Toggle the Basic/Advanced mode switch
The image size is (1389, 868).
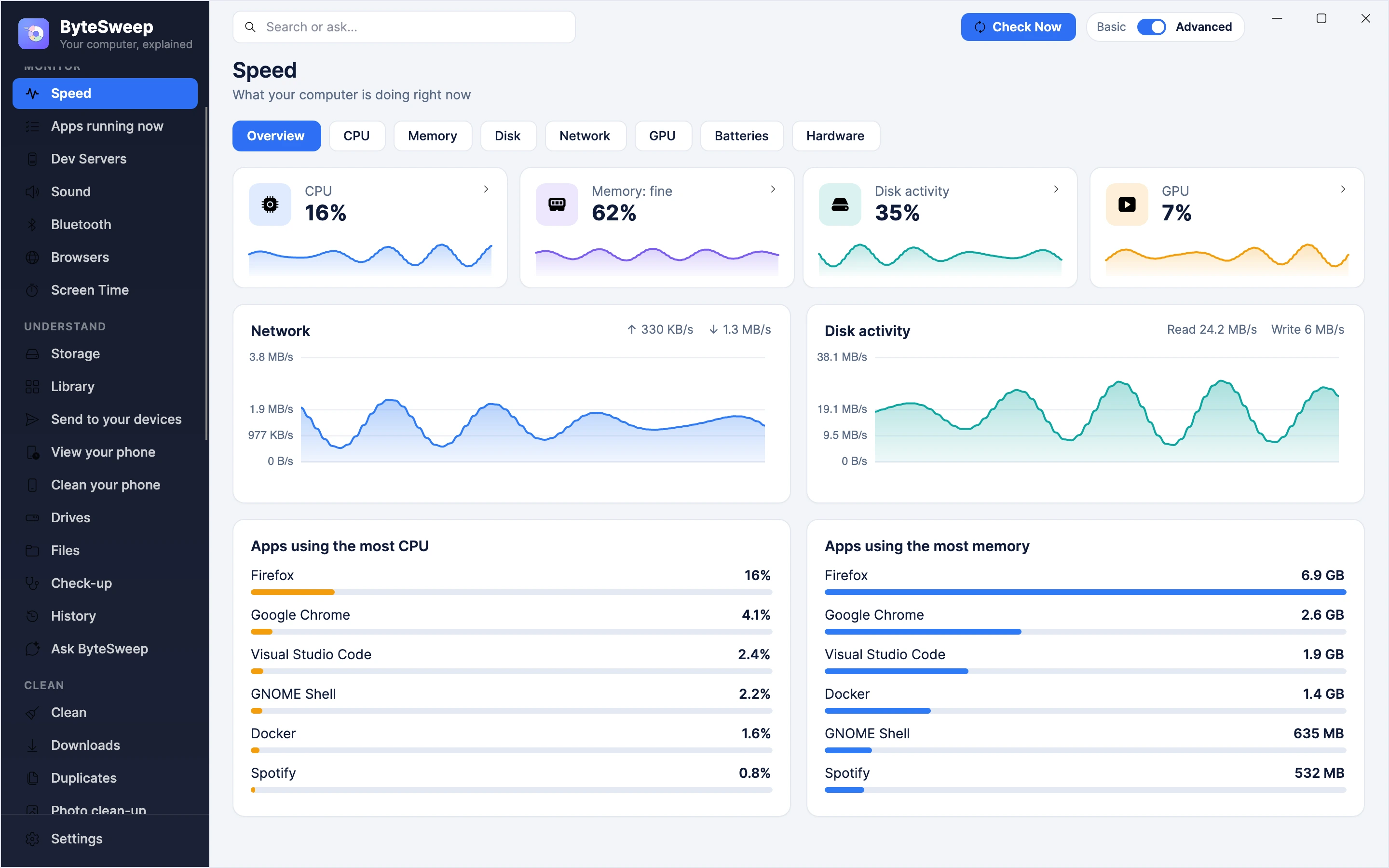click(1151, 27)
